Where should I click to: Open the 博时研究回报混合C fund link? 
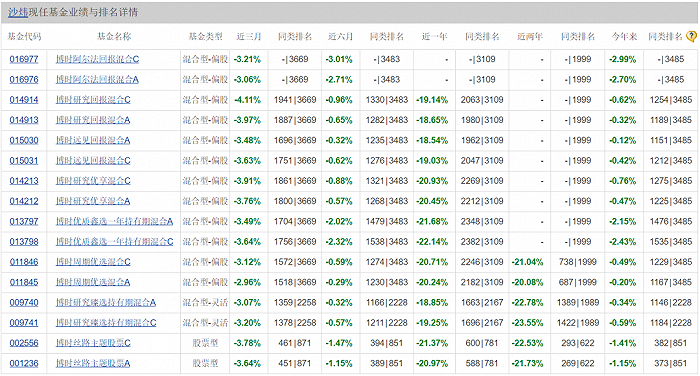[93, 100]
